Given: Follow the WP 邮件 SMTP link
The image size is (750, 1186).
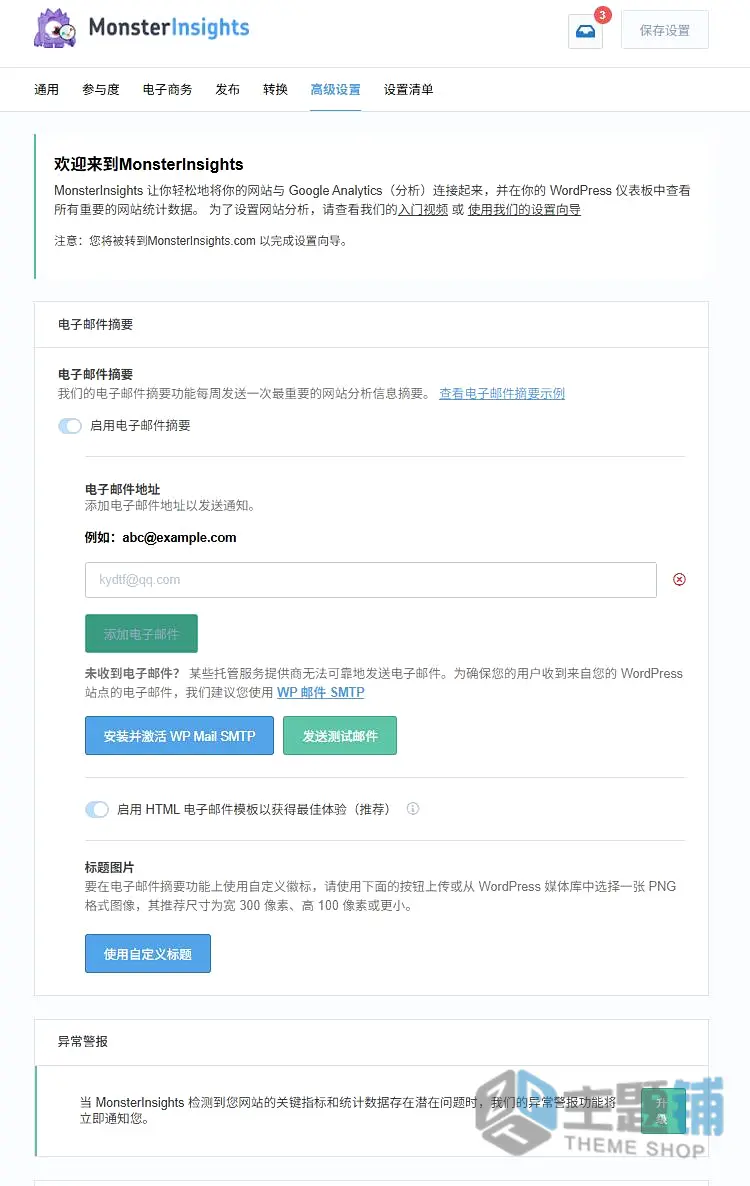Looking at the screenshot, I should [x=321, y=692].
